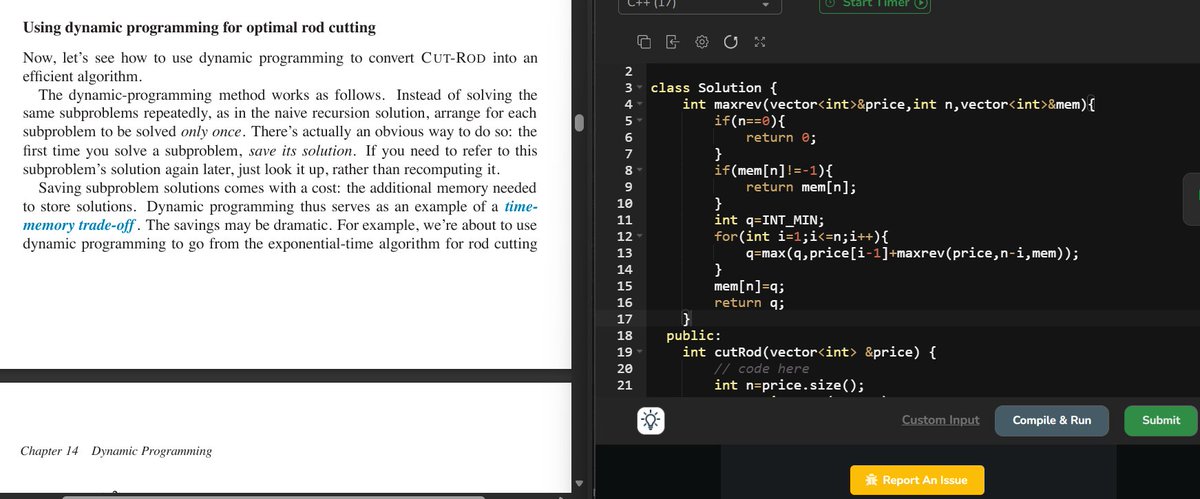Viewport: 1200px width, 499px height.
Task: Collapse the fold arrow at line 4
Action: (640, 104)
